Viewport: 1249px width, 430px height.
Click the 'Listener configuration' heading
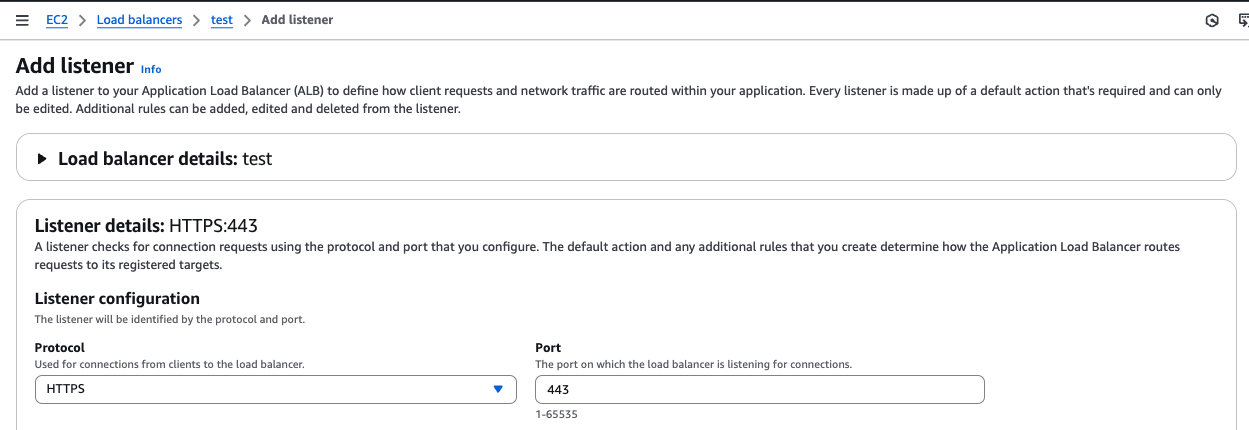tap(117, 298)
